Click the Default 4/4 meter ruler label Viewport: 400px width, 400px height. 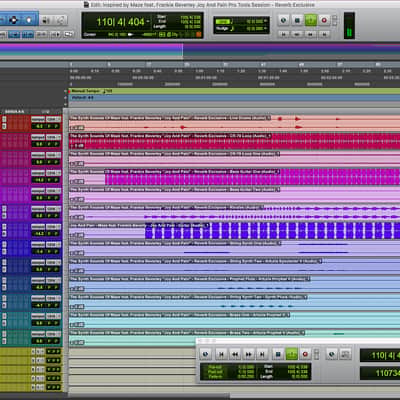coord(83,98)
